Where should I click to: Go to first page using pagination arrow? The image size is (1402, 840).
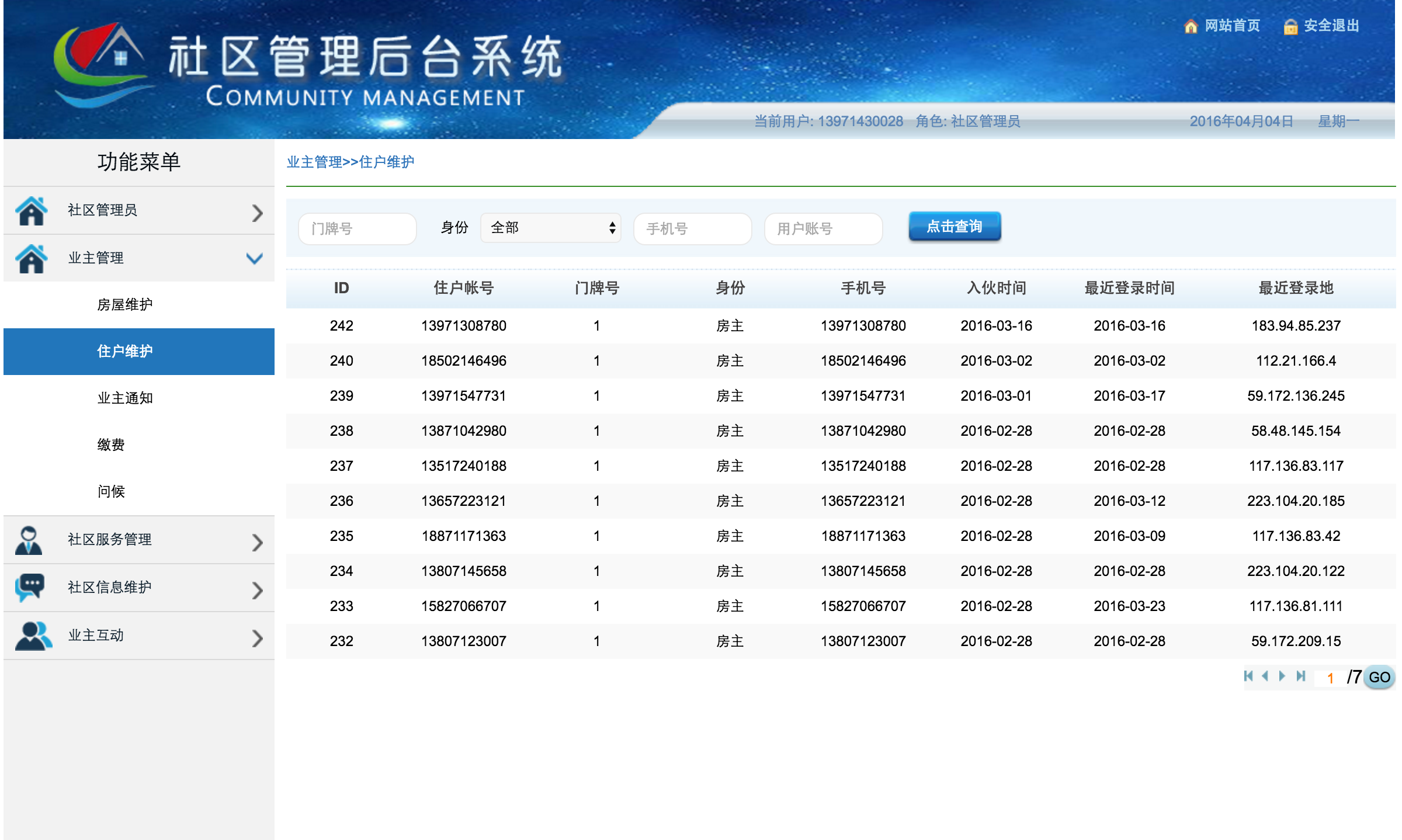(x=1248, y=676)
